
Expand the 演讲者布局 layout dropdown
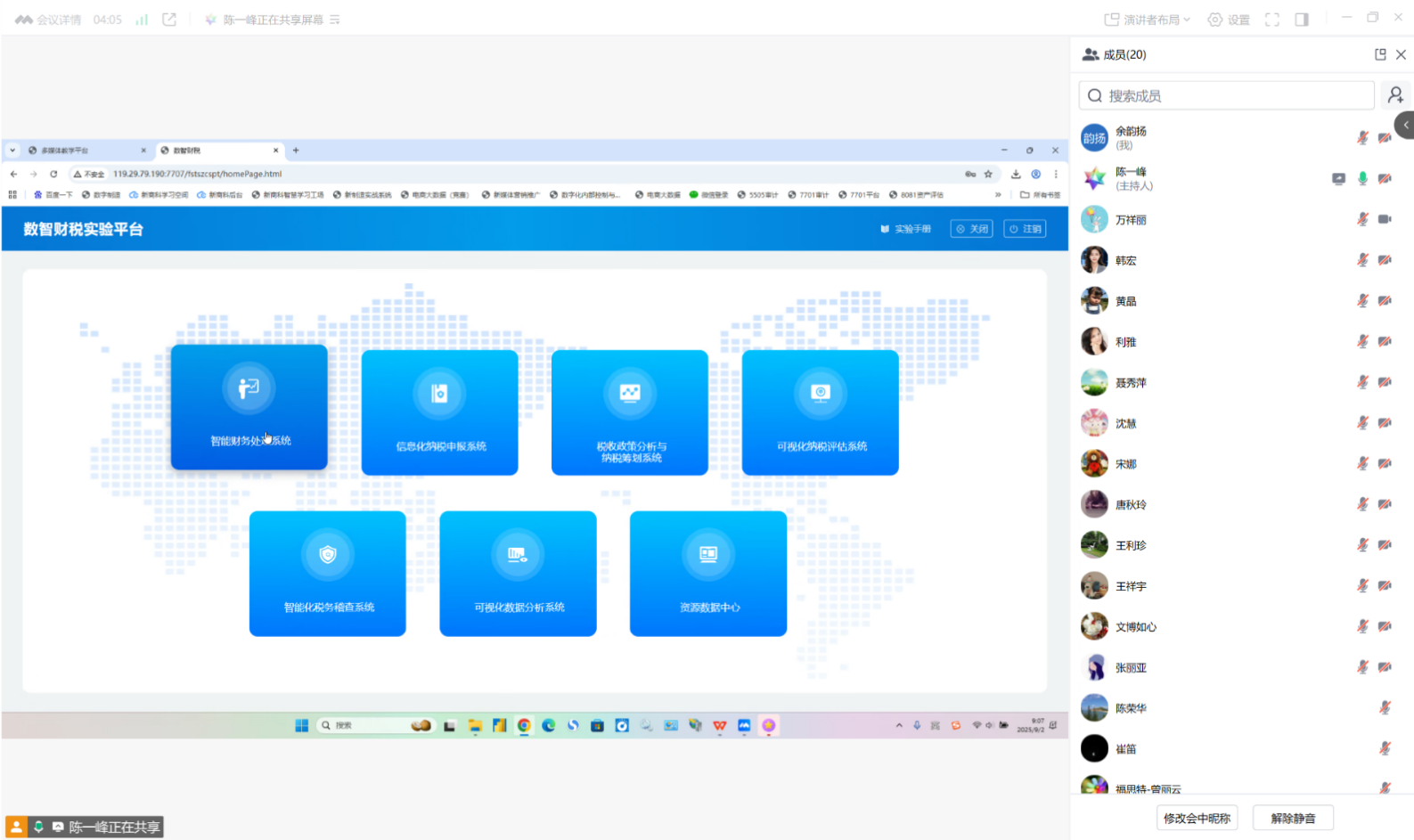pyautogui.click(x=1148, y=20)
